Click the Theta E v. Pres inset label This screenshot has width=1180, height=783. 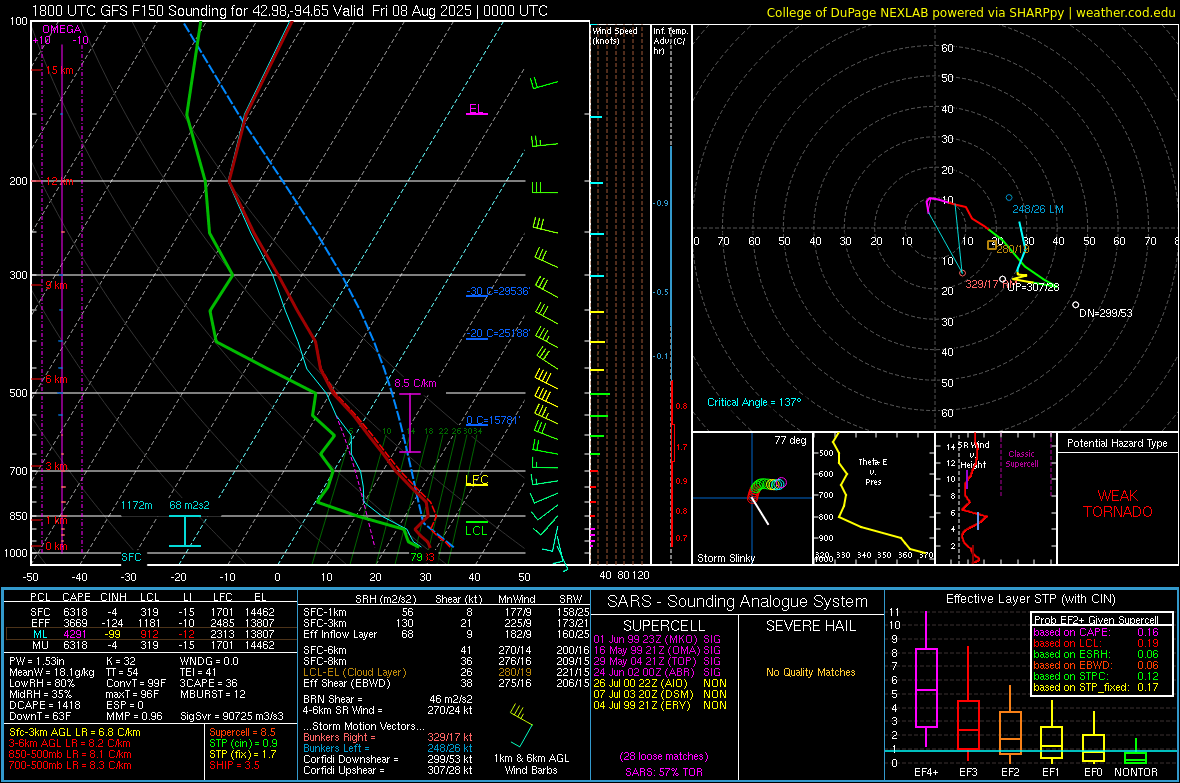point(873,471)
